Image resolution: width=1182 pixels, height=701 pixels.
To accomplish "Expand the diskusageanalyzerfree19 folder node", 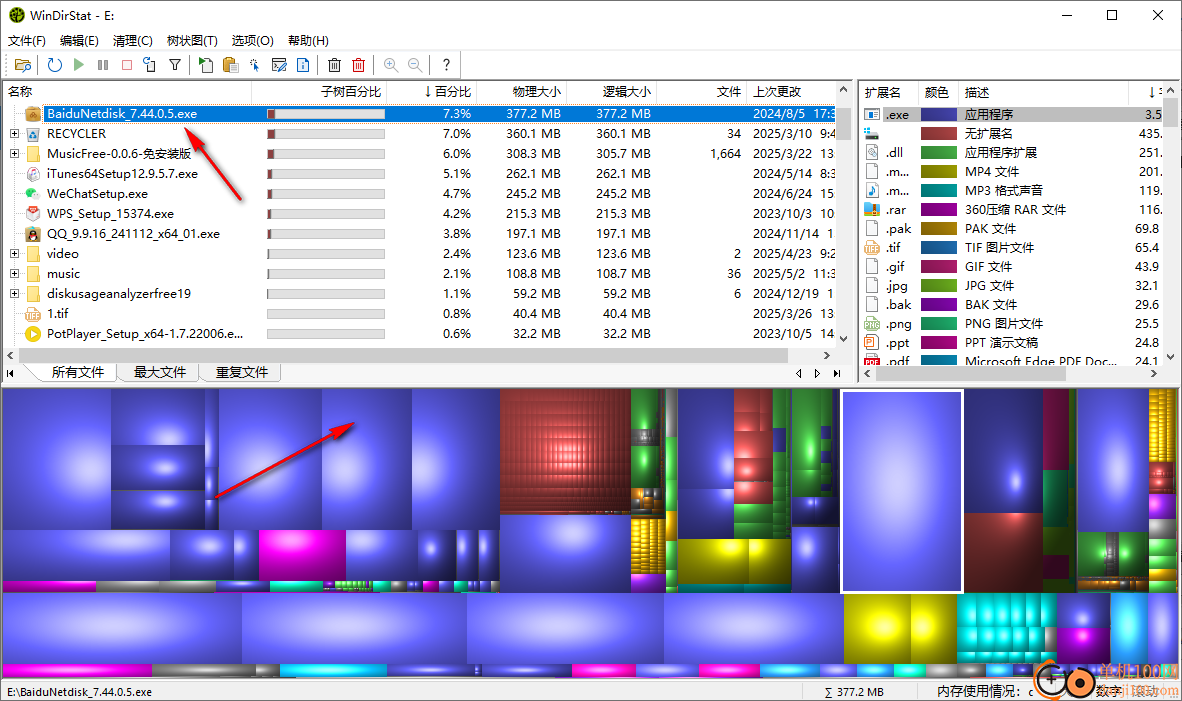I will (x=14, y=294).
